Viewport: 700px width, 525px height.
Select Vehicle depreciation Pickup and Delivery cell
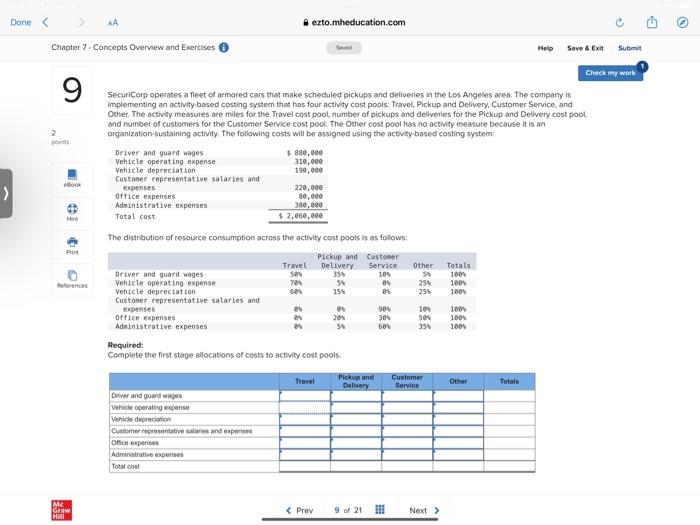[356, 419]
